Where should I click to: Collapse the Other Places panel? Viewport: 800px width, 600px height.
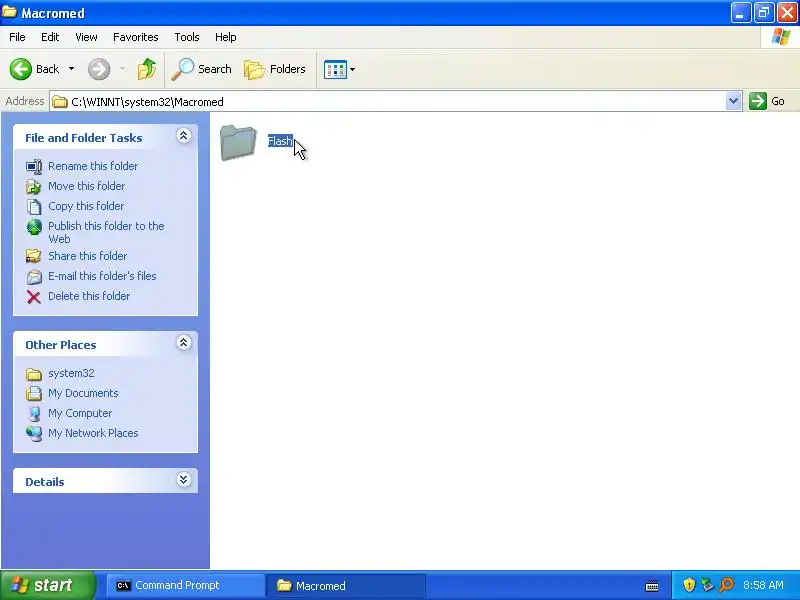(184, 342)
